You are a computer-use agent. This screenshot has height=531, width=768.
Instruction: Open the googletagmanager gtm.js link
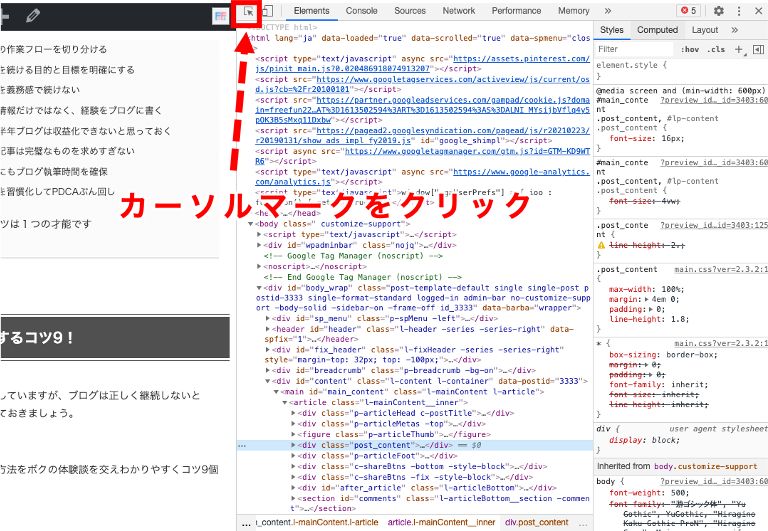[x=422, y=156]
